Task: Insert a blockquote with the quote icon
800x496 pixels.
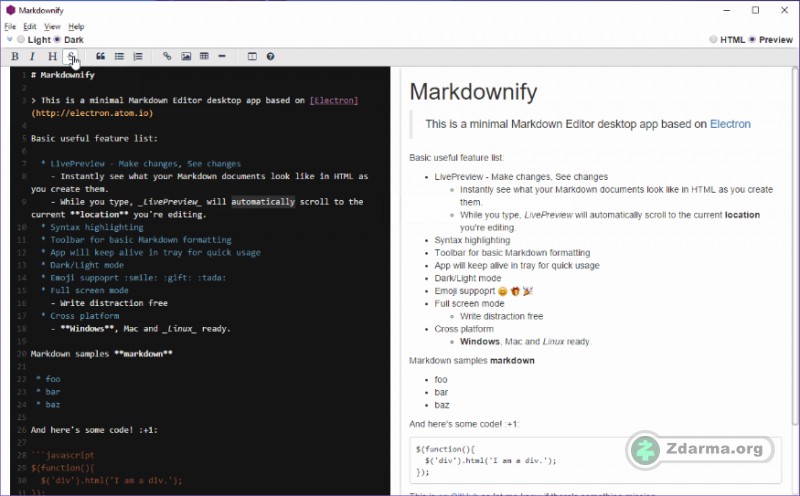Action: point(101,57)
